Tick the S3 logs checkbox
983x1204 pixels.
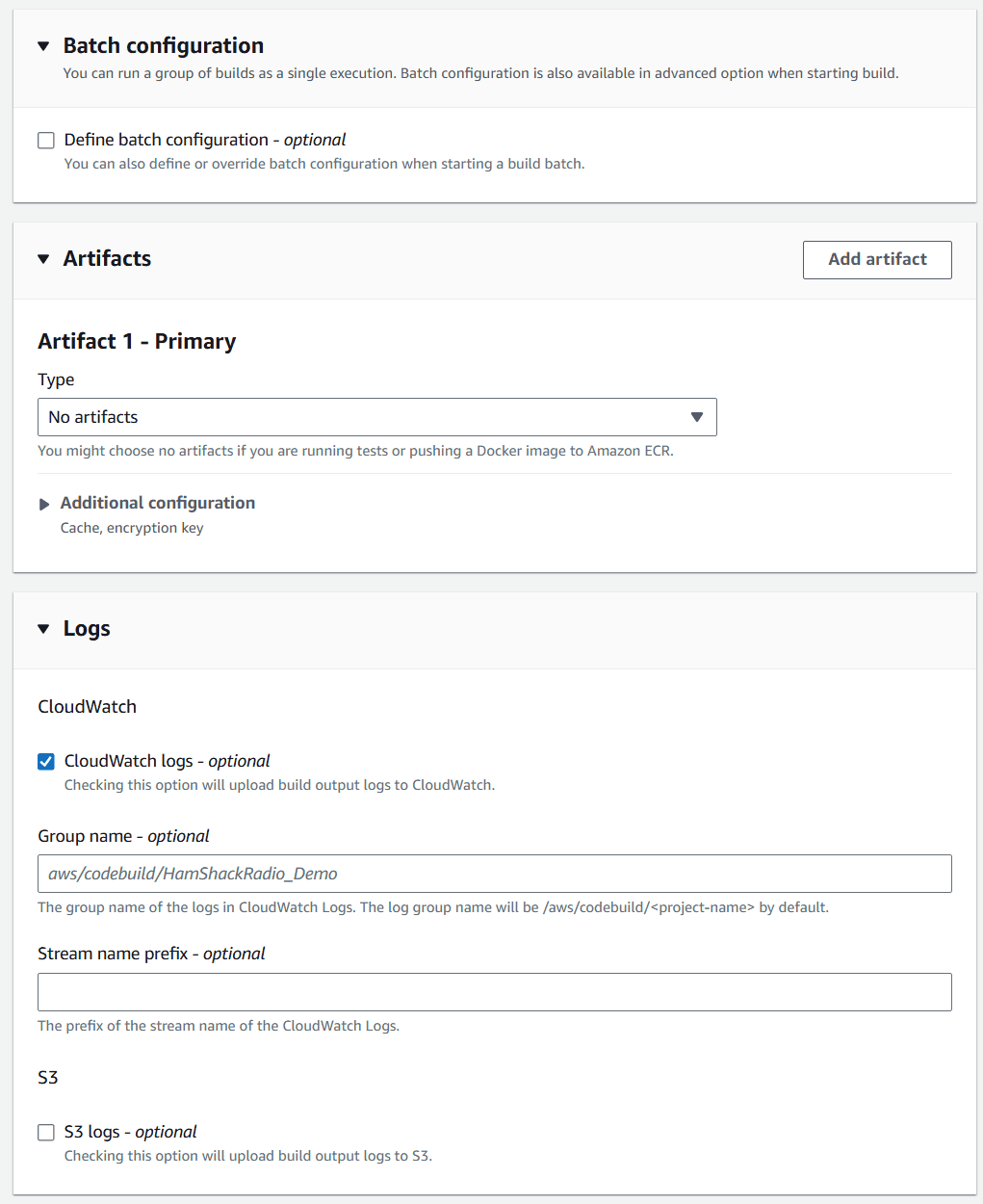[x=46, y=1133]
